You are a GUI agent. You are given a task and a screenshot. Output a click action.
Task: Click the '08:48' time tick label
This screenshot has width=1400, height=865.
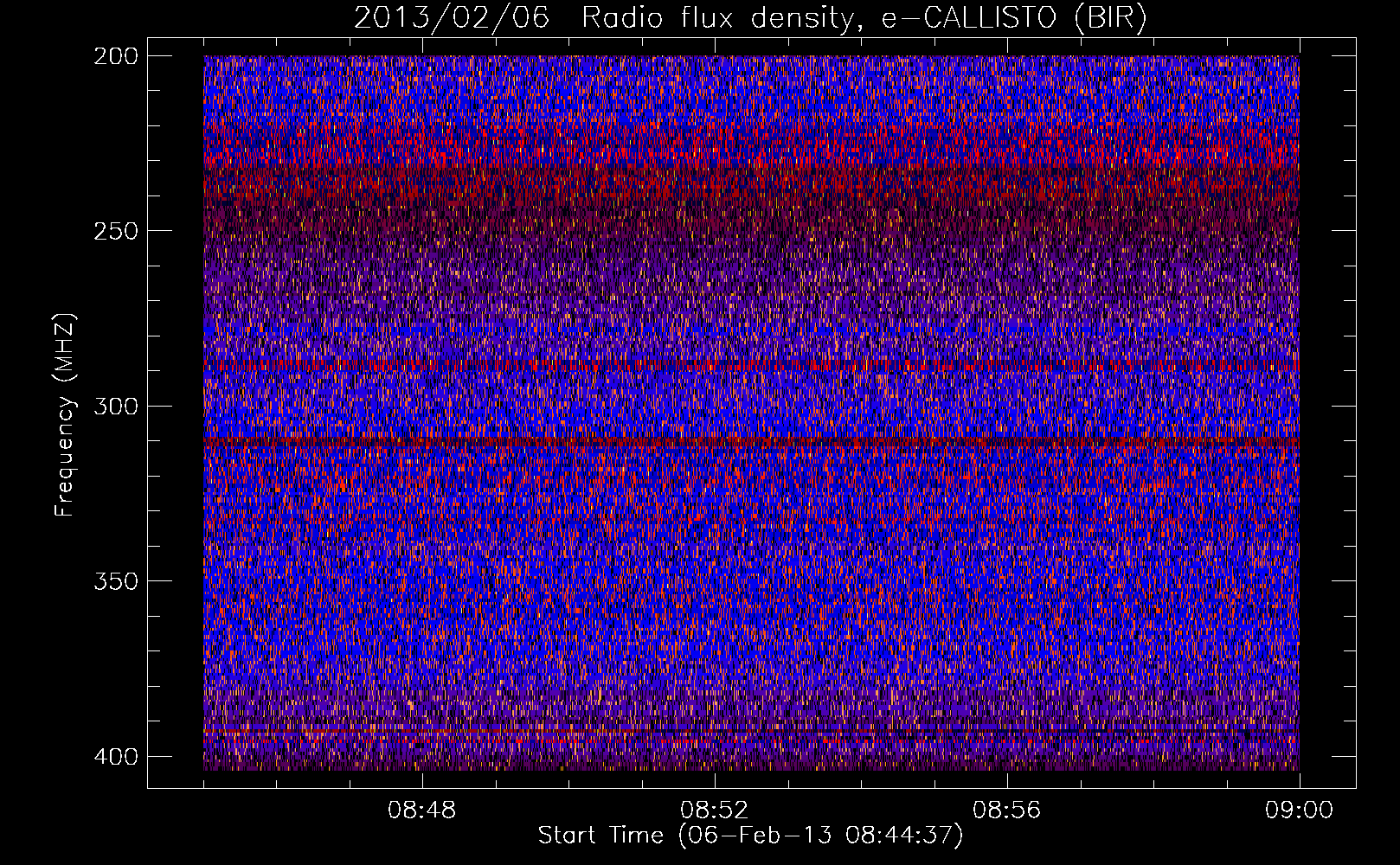coord(422,811)
